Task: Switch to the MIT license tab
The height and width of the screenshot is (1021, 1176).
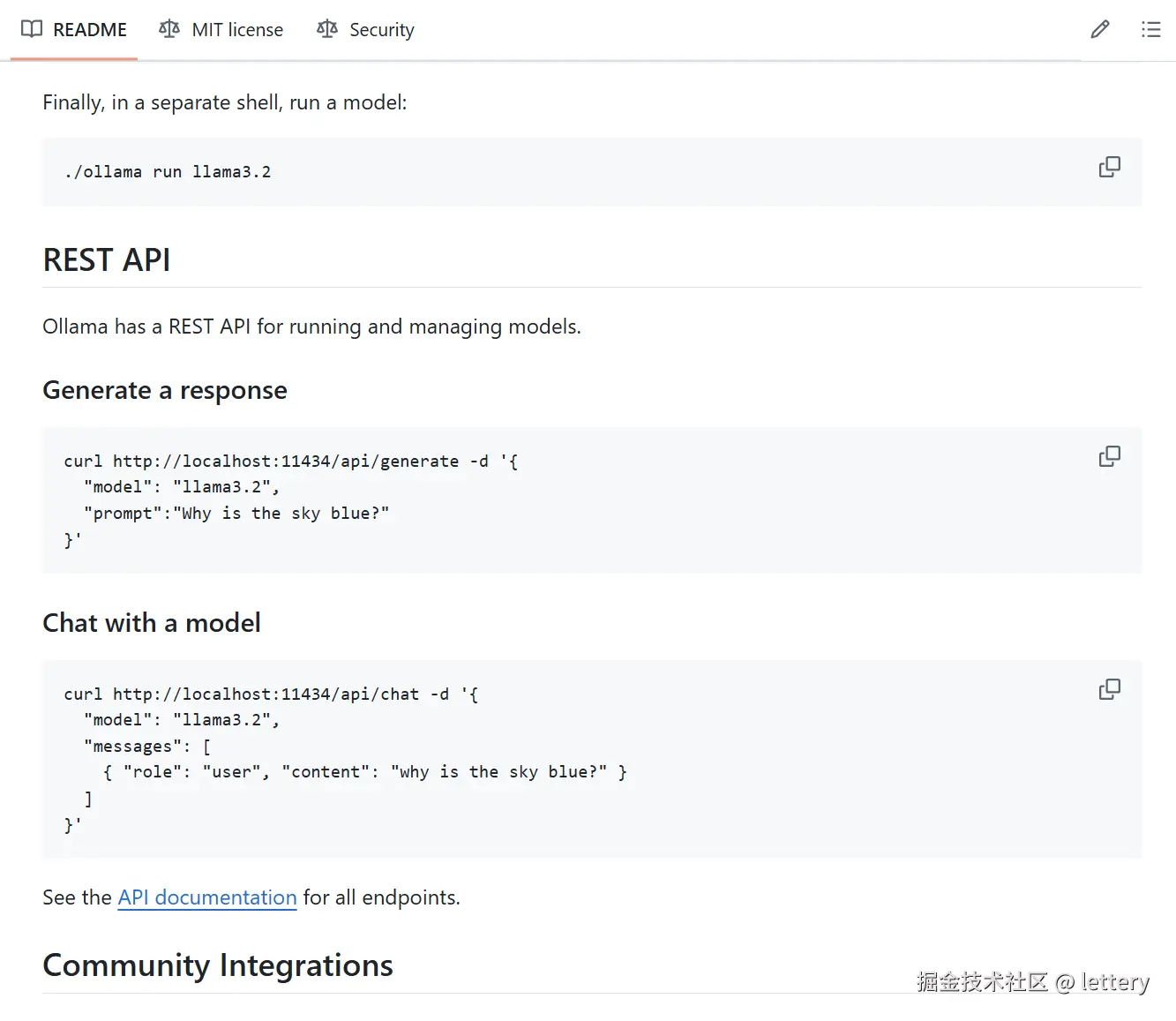Action: [237, 30]
